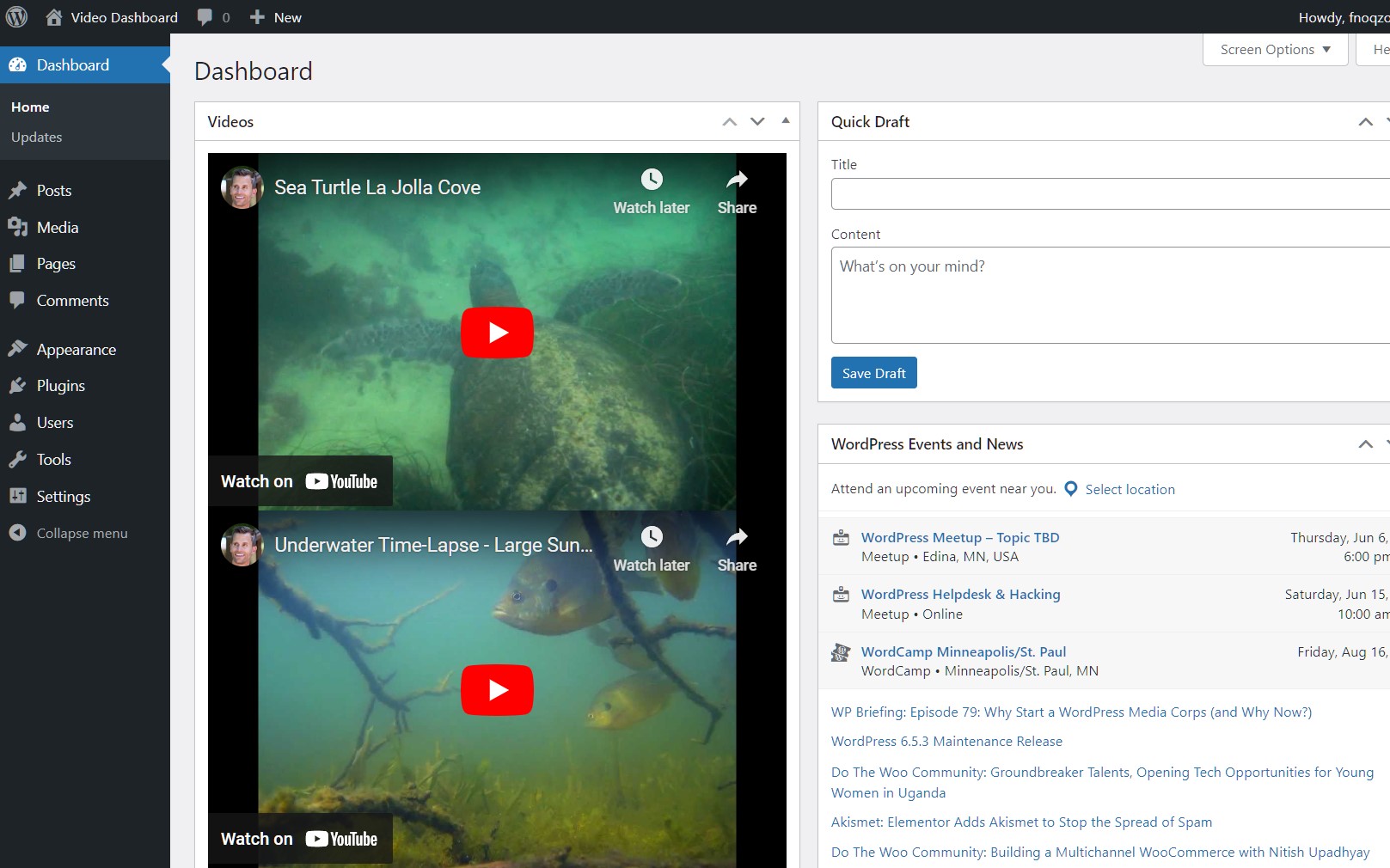Open WordPress 6.5.3 Maintenance Release link
This screenshot has width=1390, height=868.
tap(946, 741)
